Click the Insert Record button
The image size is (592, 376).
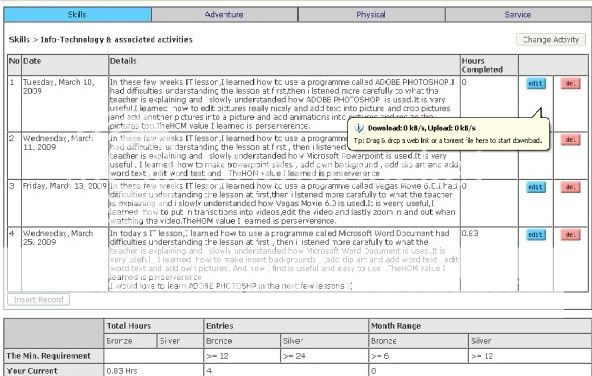pos(39,300)
